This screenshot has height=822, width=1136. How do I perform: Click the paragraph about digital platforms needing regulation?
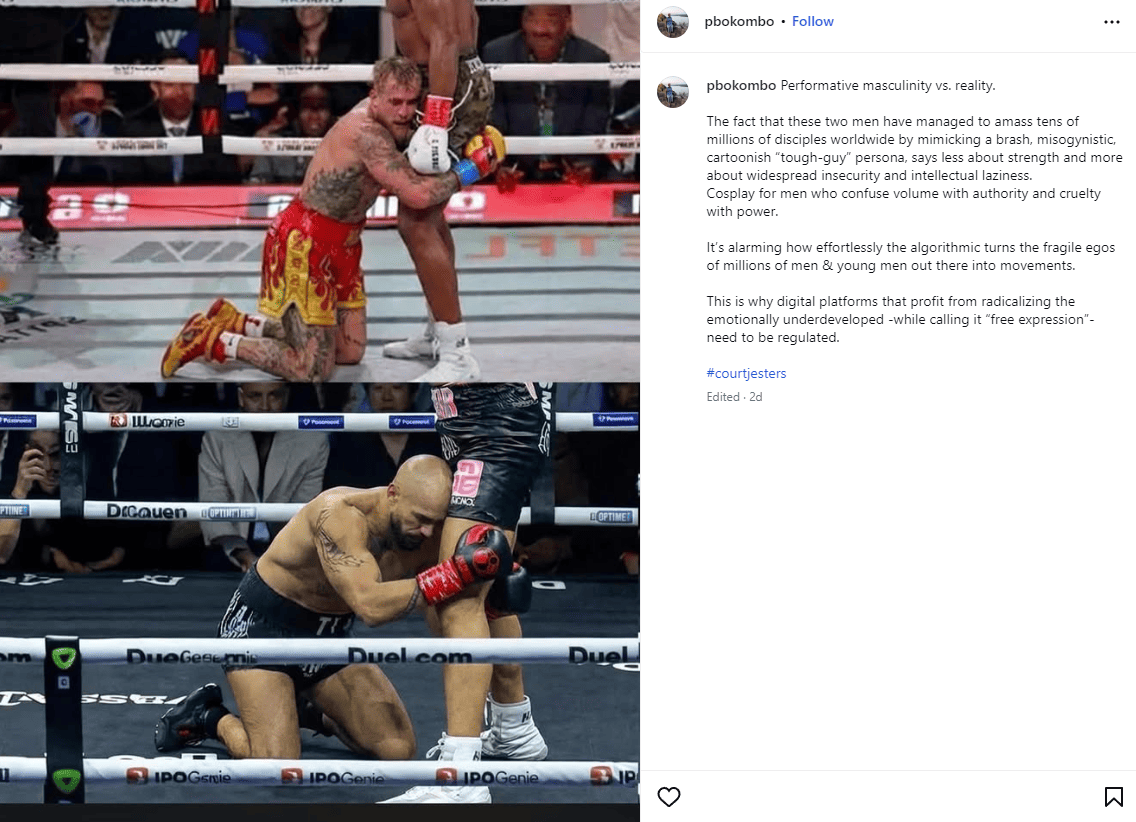[900, 319]
